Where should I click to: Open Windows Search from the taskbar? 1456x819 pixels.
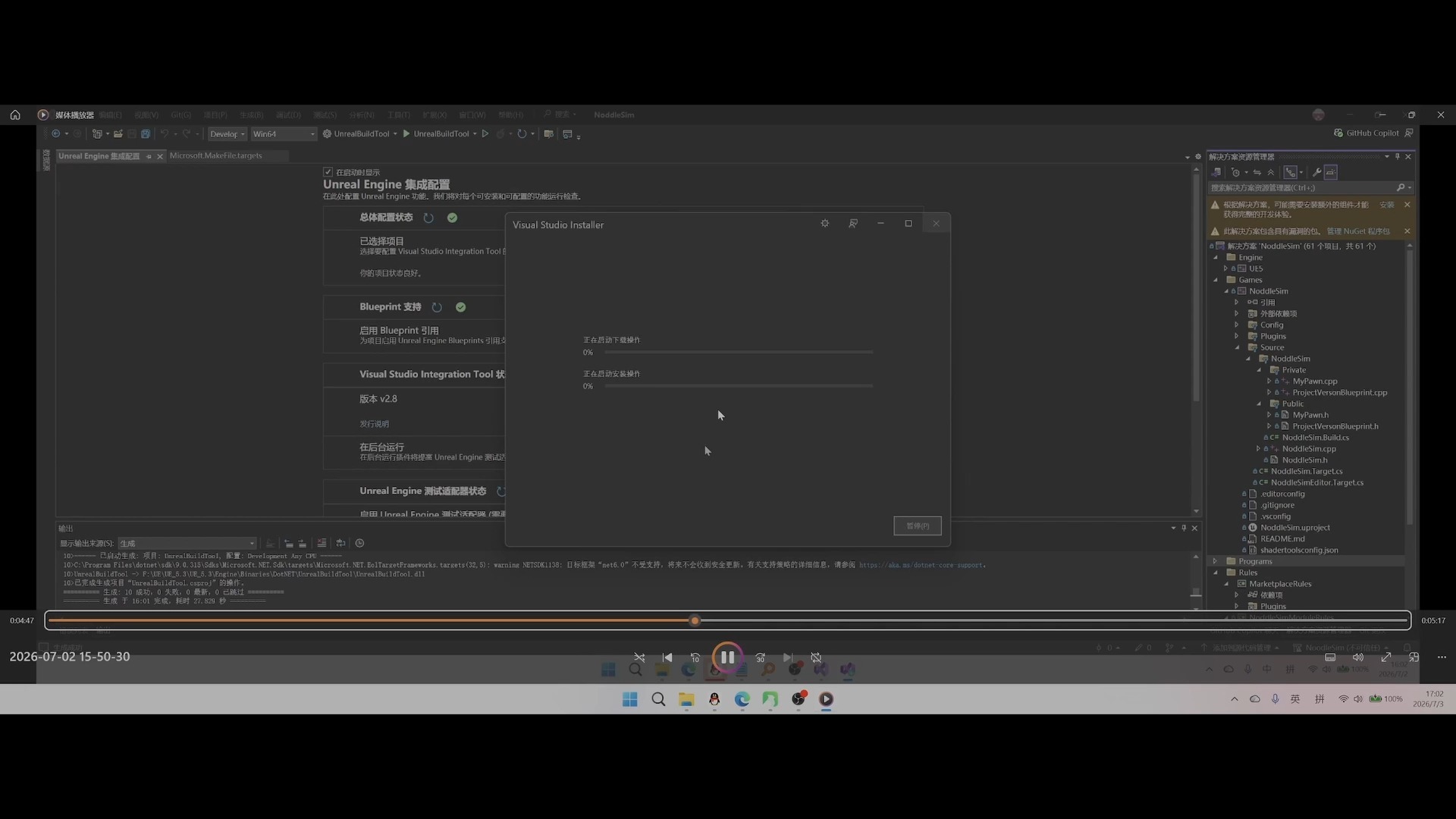pos(658,699)
